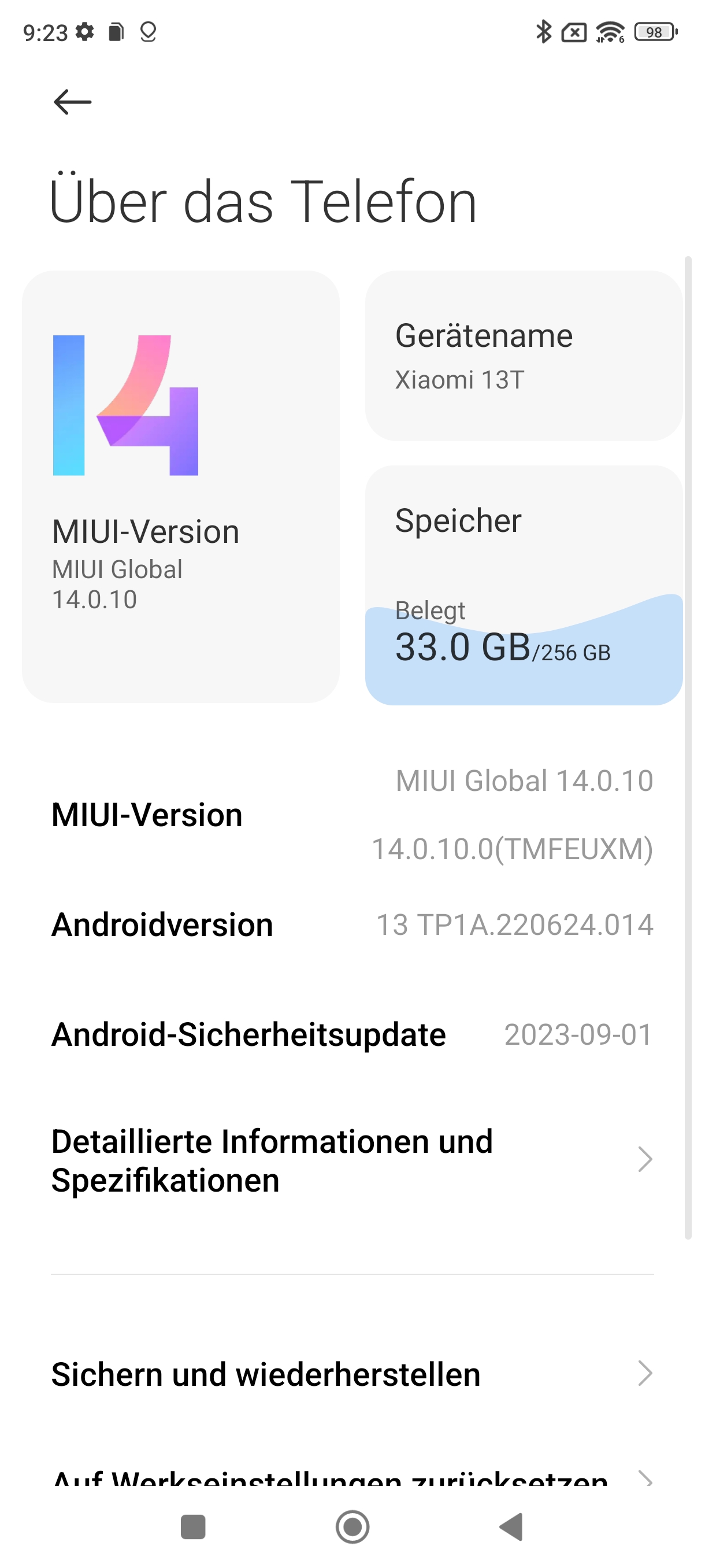Select the MIUI-Version list row

(x=352, y=815)
